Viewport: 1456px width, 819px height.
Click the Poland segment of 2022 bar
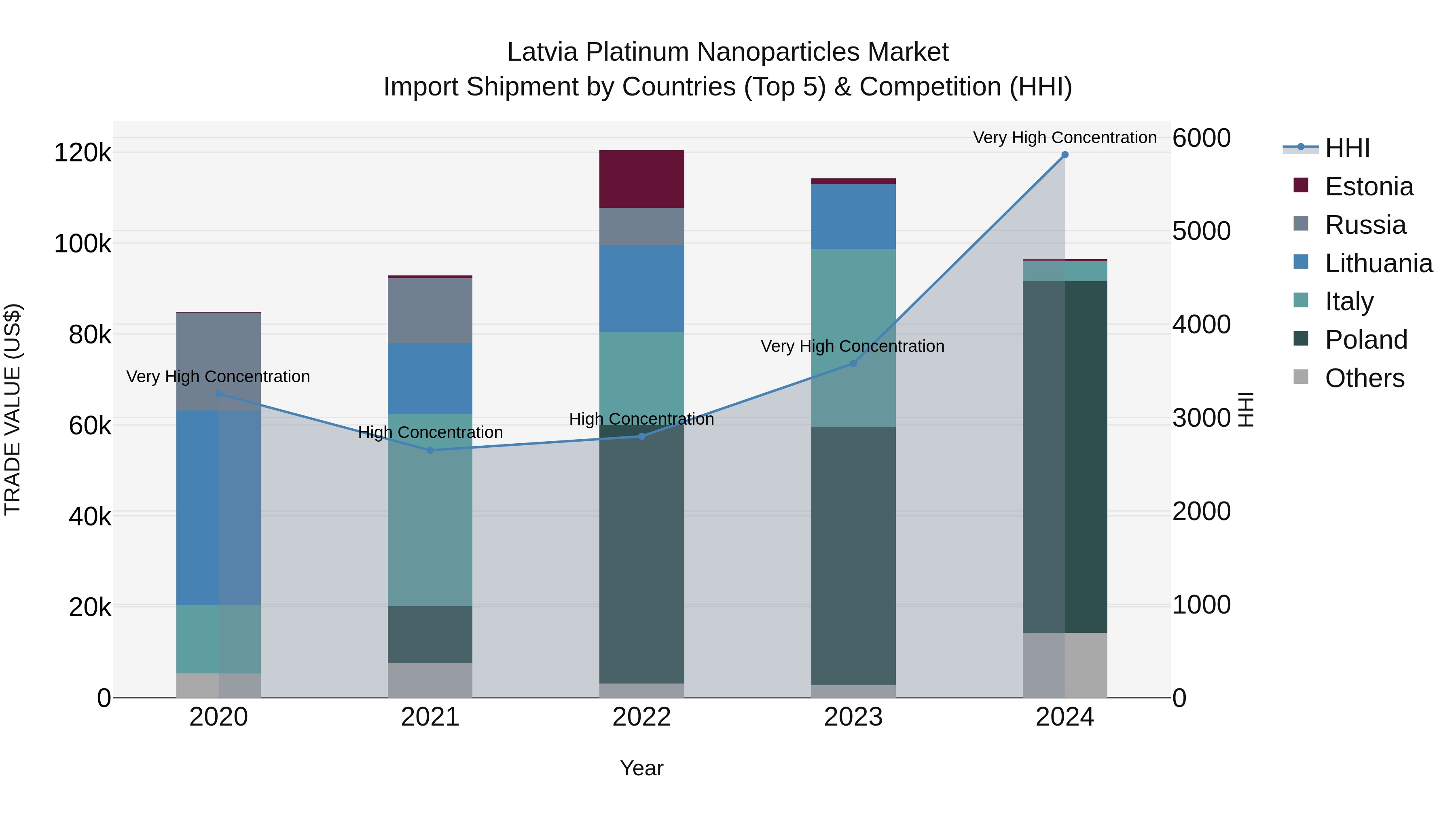[641, 554]
